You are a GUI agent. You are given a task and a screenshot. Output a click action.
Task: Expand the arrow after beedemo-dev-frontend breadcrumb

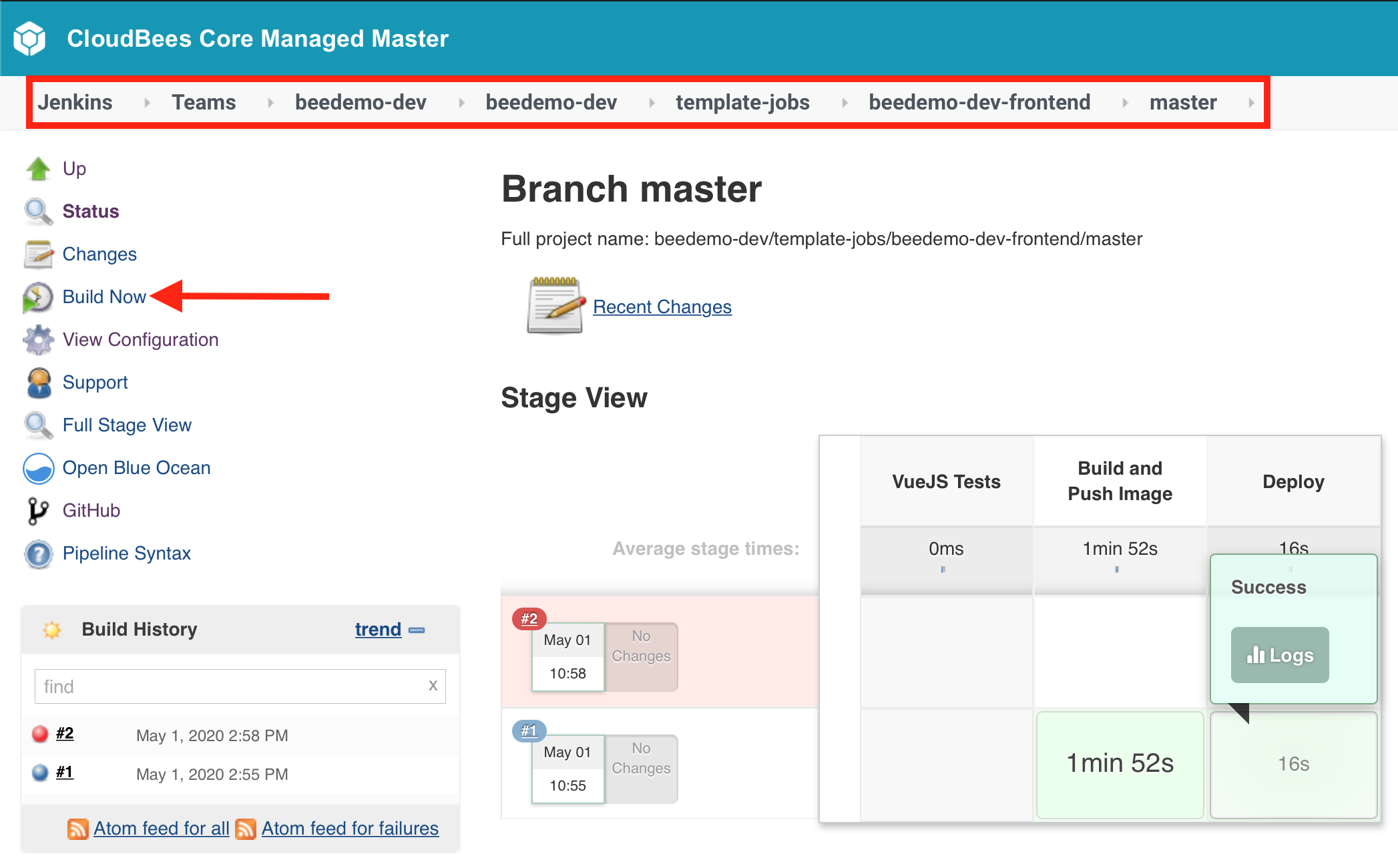pos(1125,102)
